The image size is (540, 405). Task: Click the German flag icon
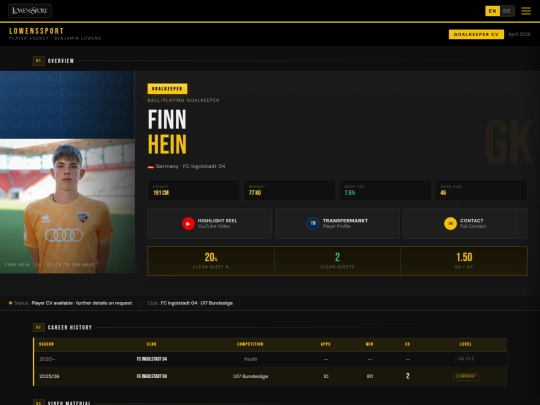(150, 166)
